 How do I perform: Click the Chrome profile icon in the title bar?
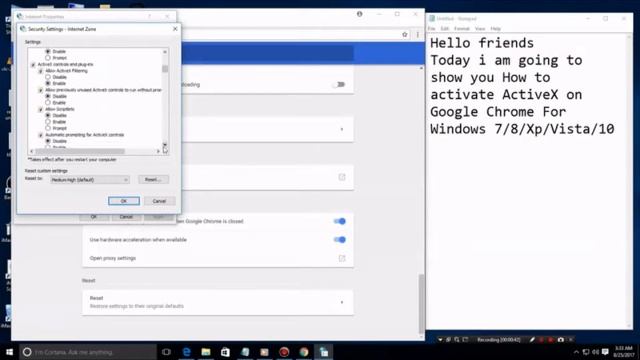tap(360, 14)
